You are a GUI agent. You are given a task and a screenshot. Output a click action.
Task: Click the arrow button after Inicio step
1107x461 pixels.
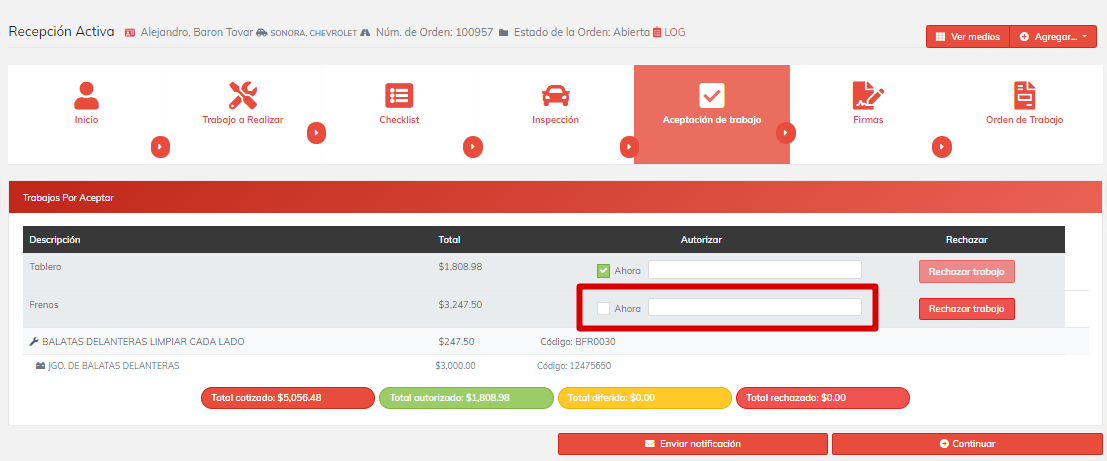pos(161,147)
